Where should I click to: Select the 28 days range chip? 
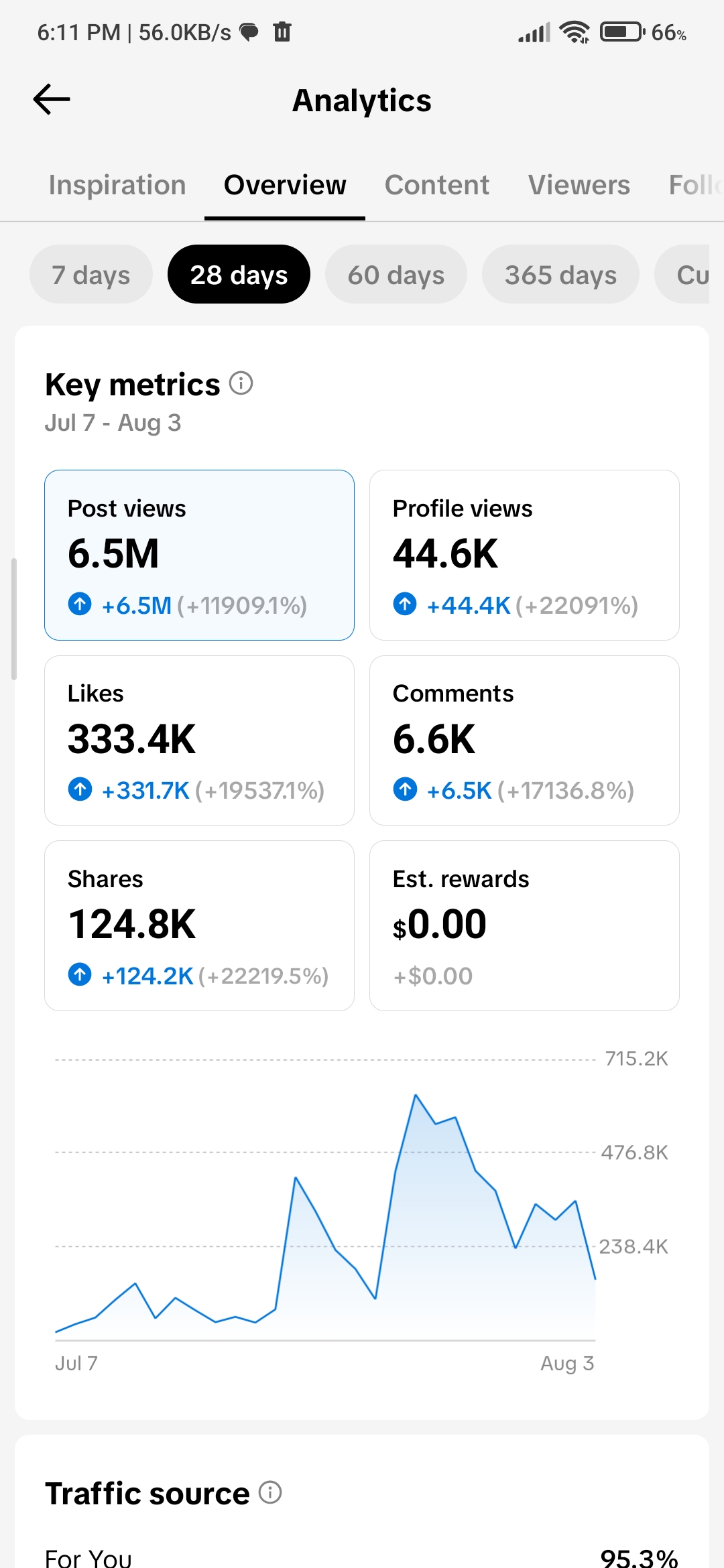[239, 274]
